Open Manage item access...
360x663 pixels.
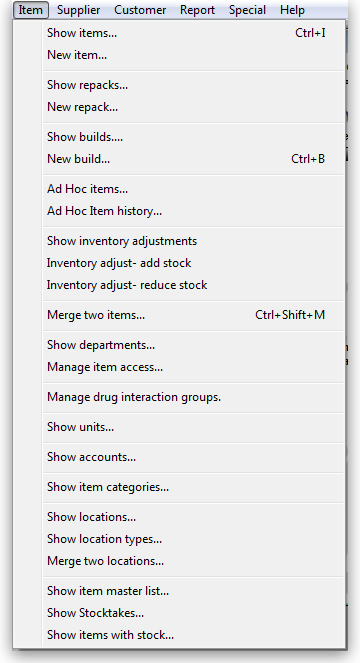point(193,367)
